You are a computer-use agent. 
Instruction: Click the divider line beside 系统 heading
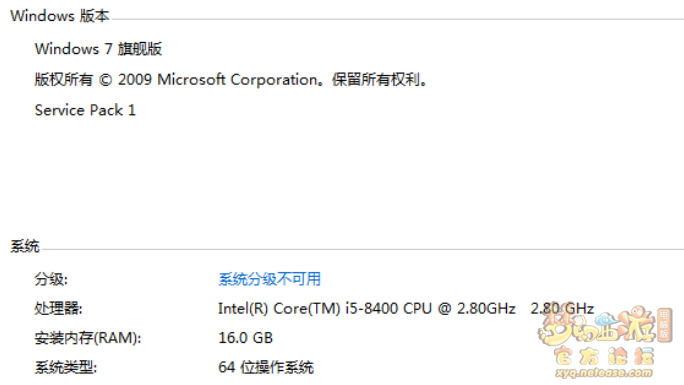(x=362, y=250)
